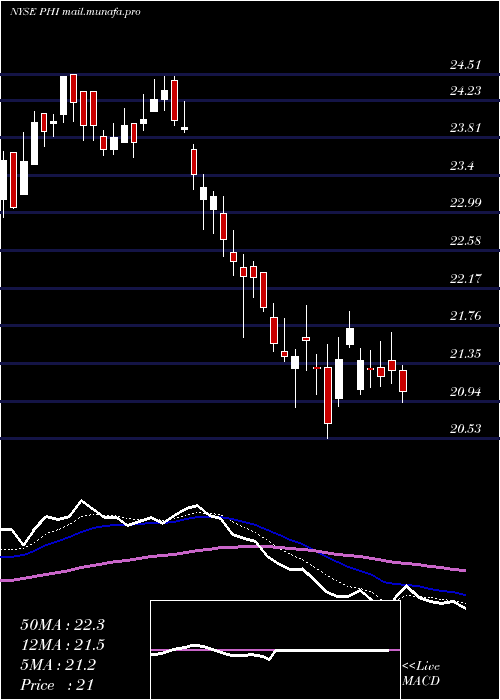Click the 20.94 price level label
The height and width of the screenshot is (700, 500).
(465, 392)
